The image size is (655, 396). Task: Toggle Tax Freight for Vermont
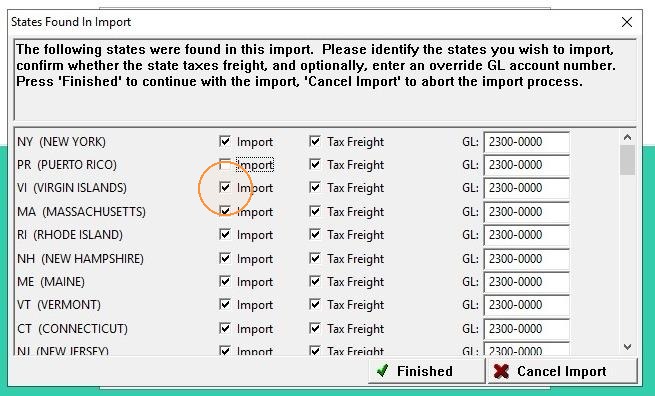click(315, 305)
